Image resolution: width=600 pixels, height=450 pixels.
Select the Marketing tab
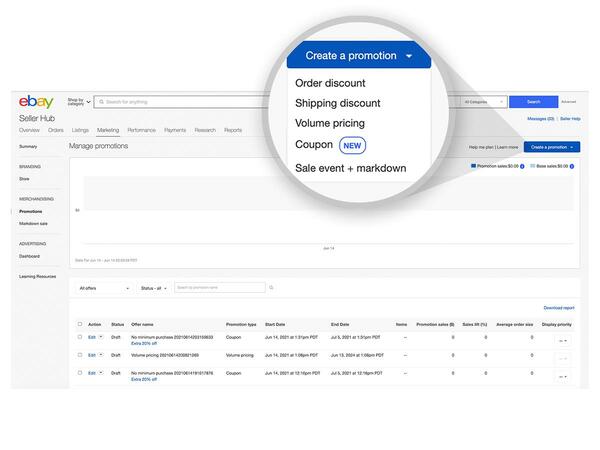(108, 130)
